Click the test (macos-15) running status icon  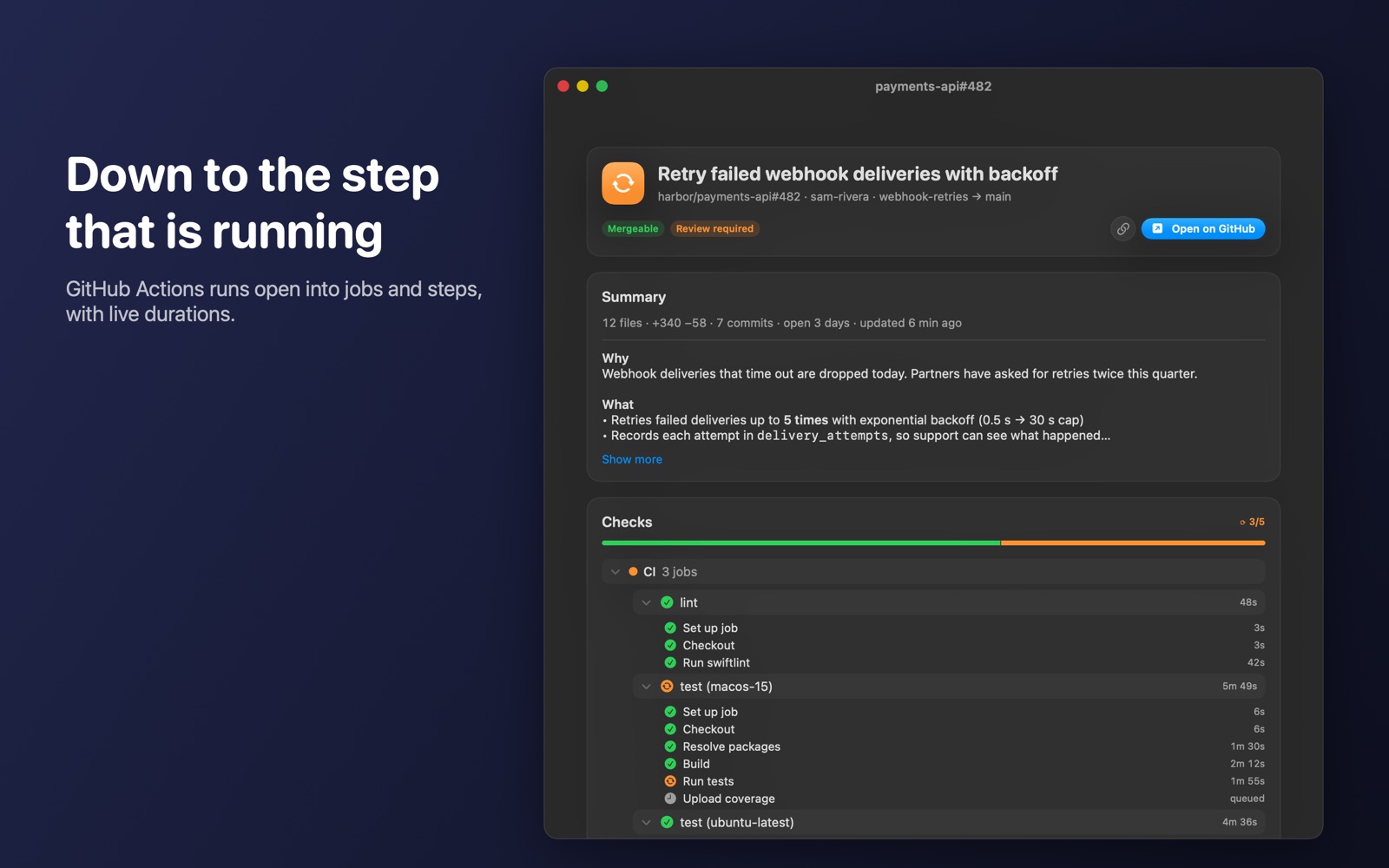click(667, 687)
